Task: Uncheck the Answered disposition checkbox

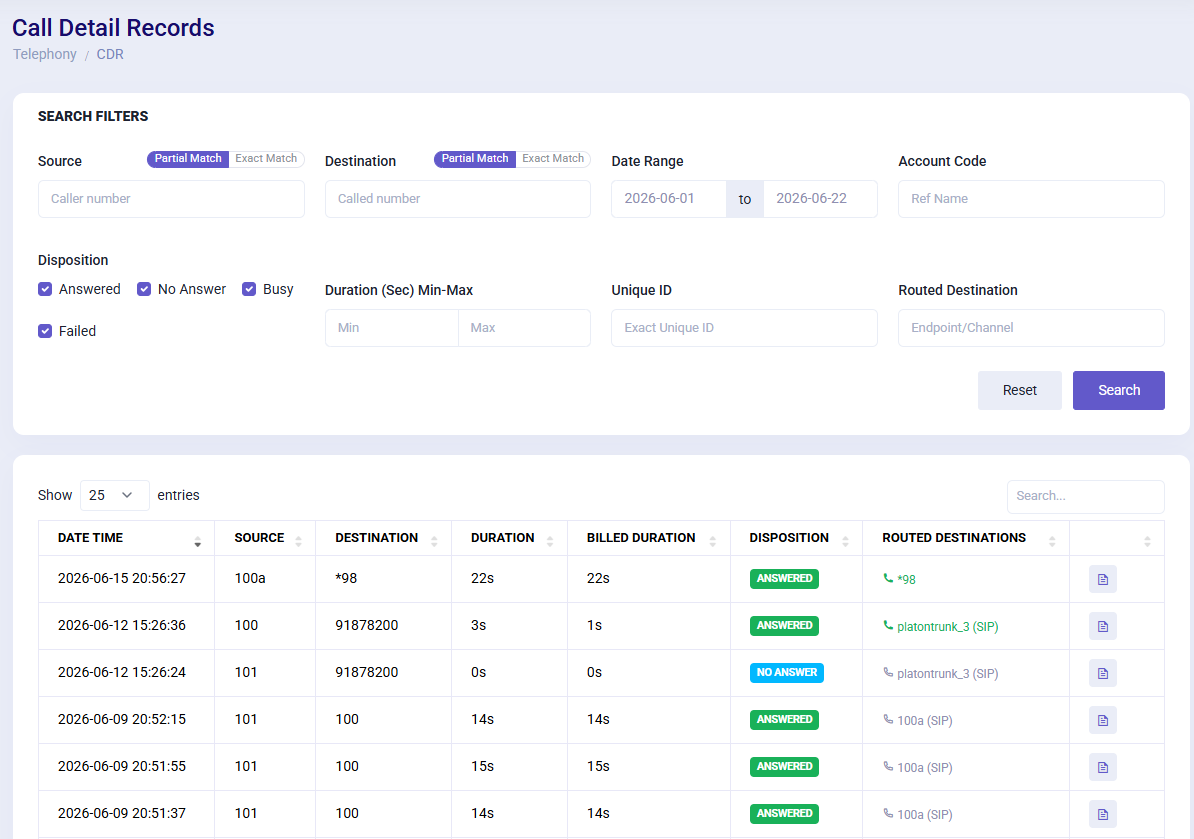Action: [45, 289]
